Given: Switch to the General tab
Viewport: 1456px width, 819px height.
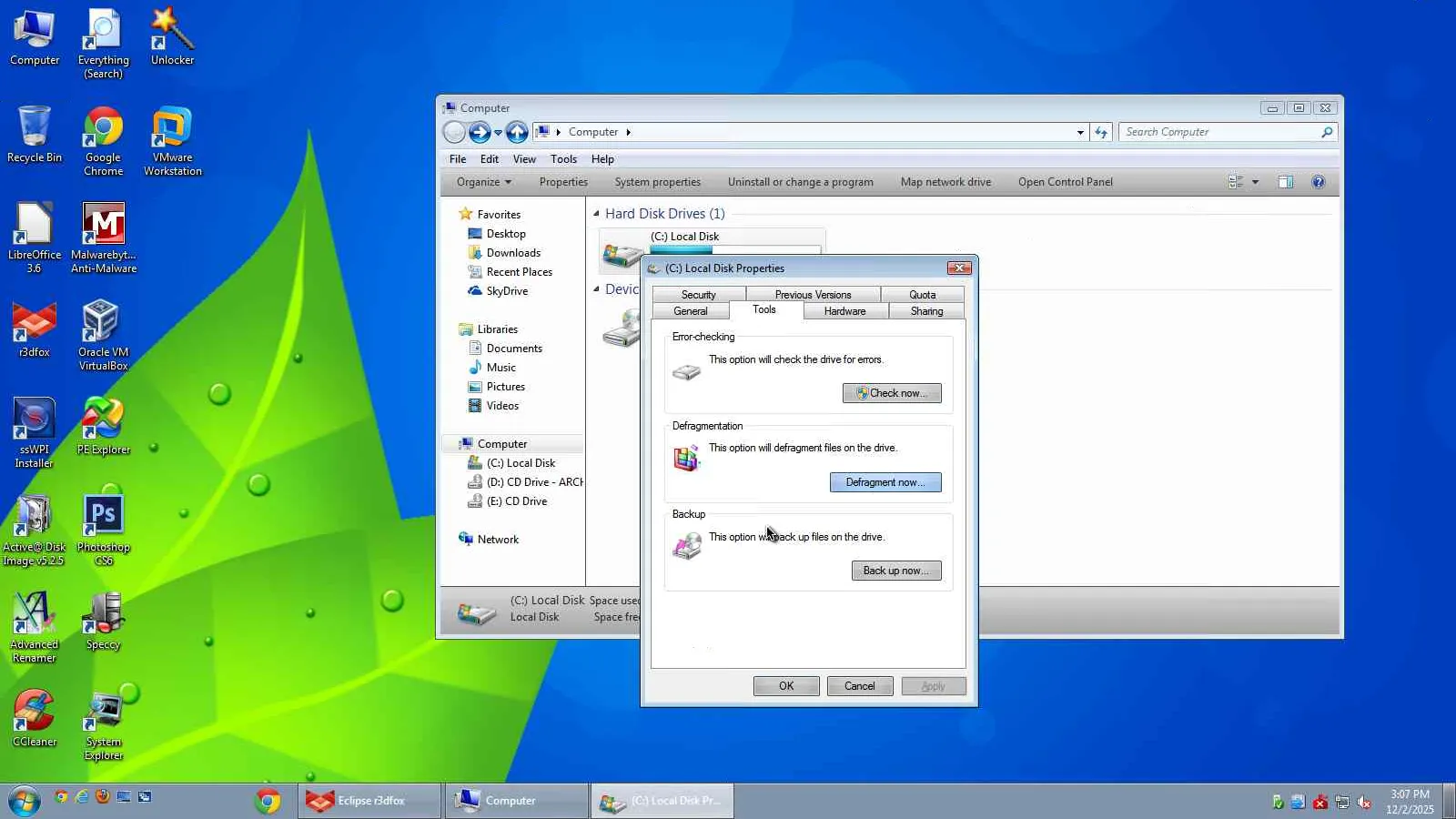Looking at the screenshot, I should click(691, 311).
